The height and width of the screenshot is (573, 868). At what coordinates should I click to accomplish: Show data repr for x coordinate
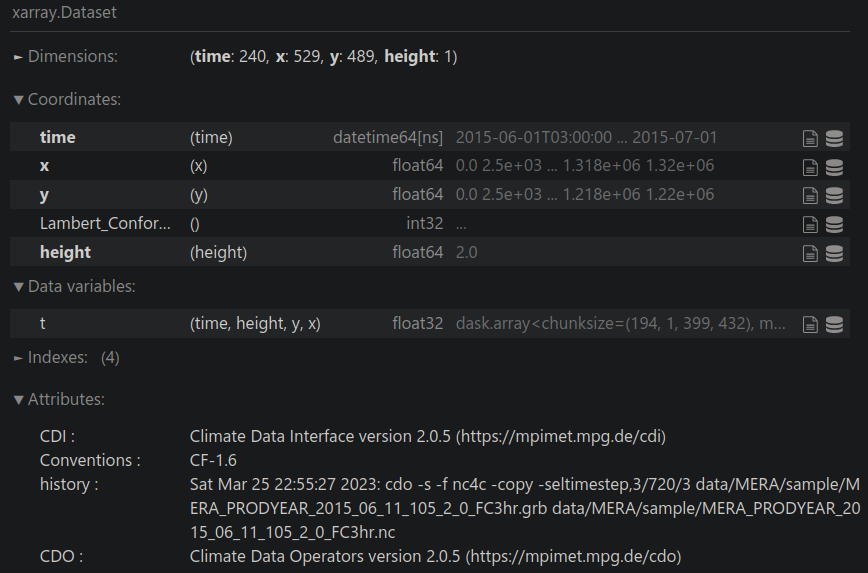833,167
